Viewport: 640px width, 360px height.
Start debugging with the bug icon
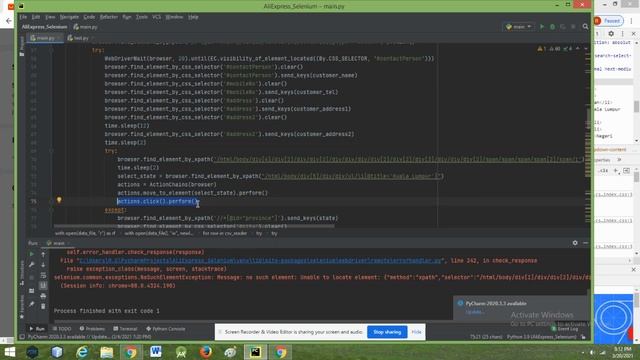point(552,27)
